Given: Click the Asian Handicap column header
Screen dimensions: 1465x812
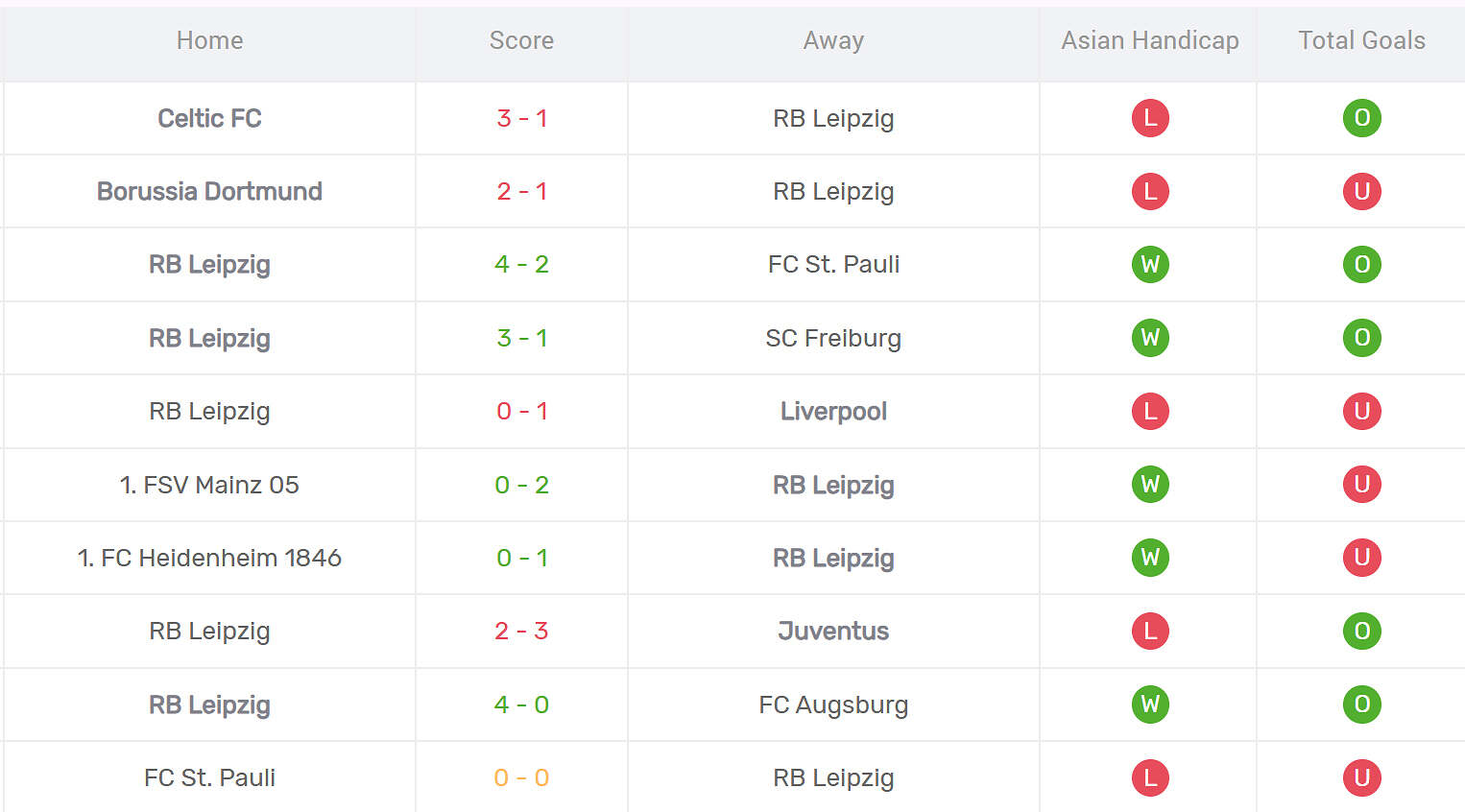Looking at the screenshot, I should (x=1149, y=40).
